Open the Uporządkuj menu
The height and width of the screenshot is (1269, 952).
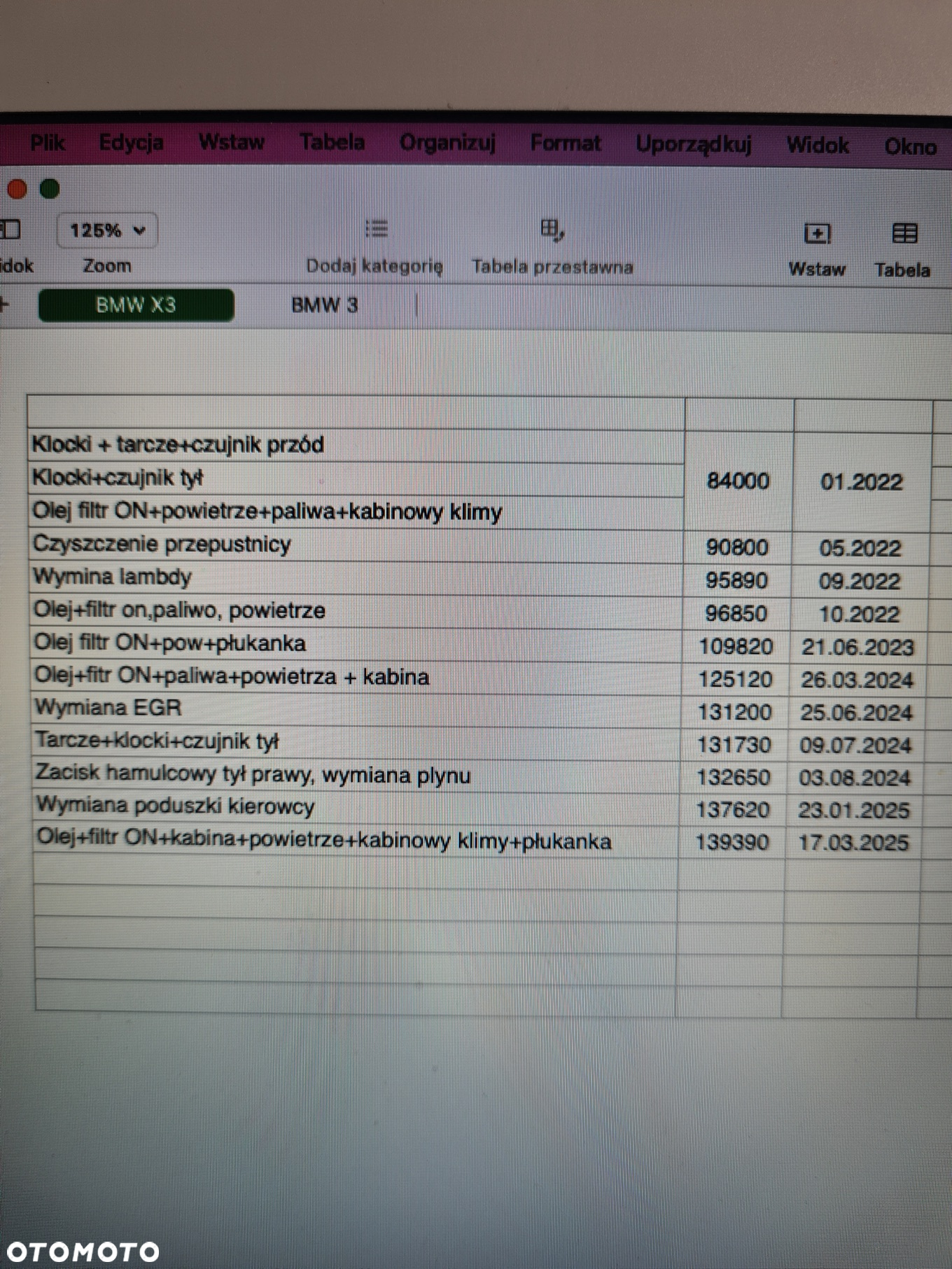coord(694,144)
